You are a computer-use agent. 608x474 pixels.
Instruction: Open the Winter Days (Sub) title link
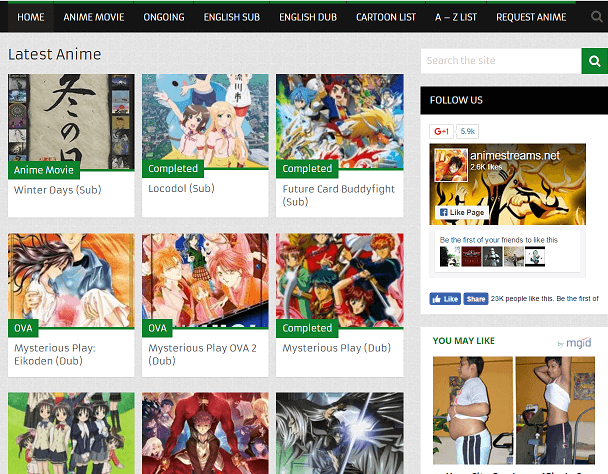click(57, 190)
